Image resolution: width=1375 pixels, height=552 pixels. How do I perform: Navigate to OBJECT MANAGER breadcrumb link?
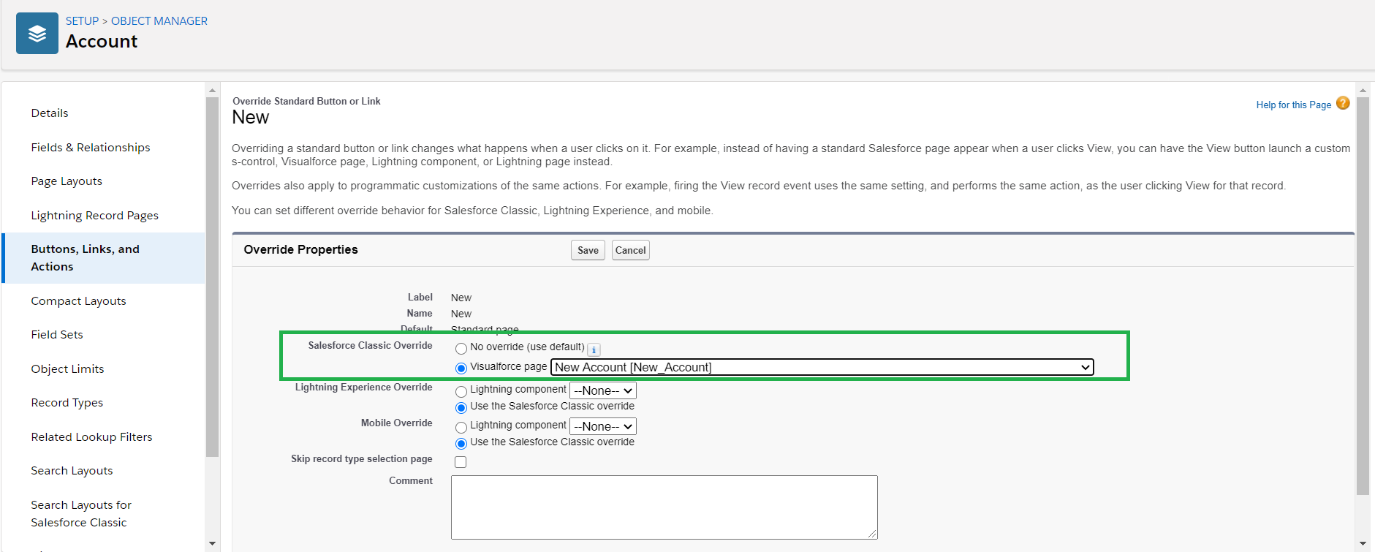point(159,21)
